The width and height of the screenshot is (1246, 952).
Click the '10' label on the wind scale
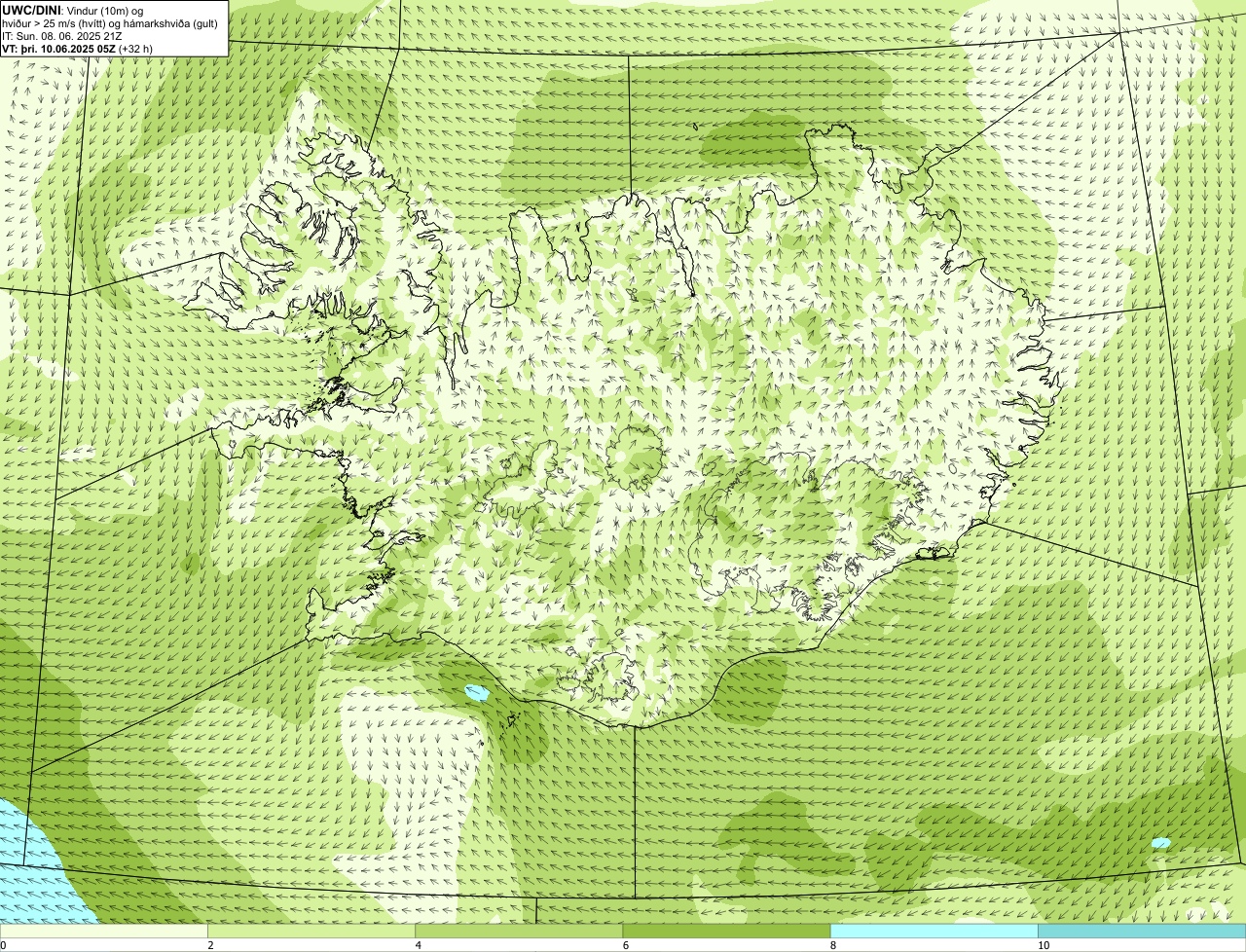pyautogui.click(x=1043, y=945)
